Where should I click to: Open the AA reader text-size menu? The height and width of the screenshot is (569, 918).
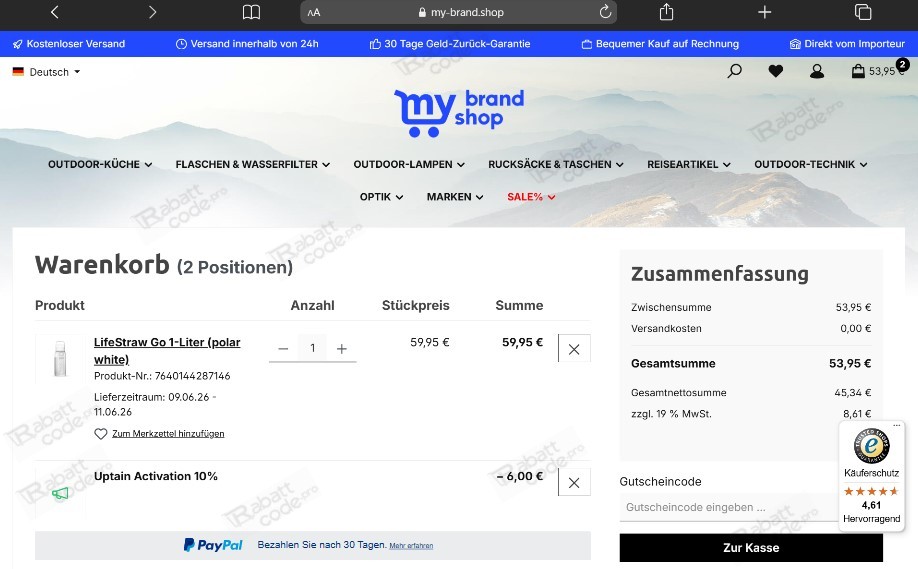(314, 12)
